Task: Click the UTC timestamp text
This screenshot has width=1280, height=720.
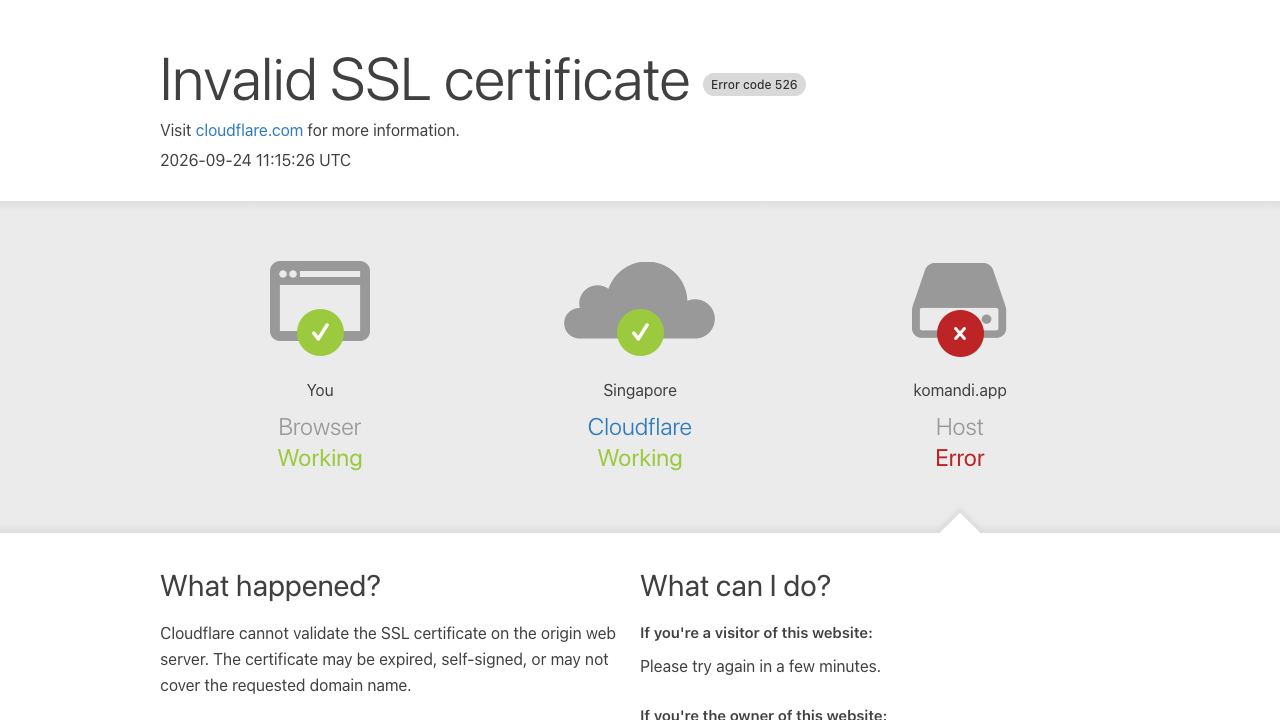Action: click(x=255, y=160)
